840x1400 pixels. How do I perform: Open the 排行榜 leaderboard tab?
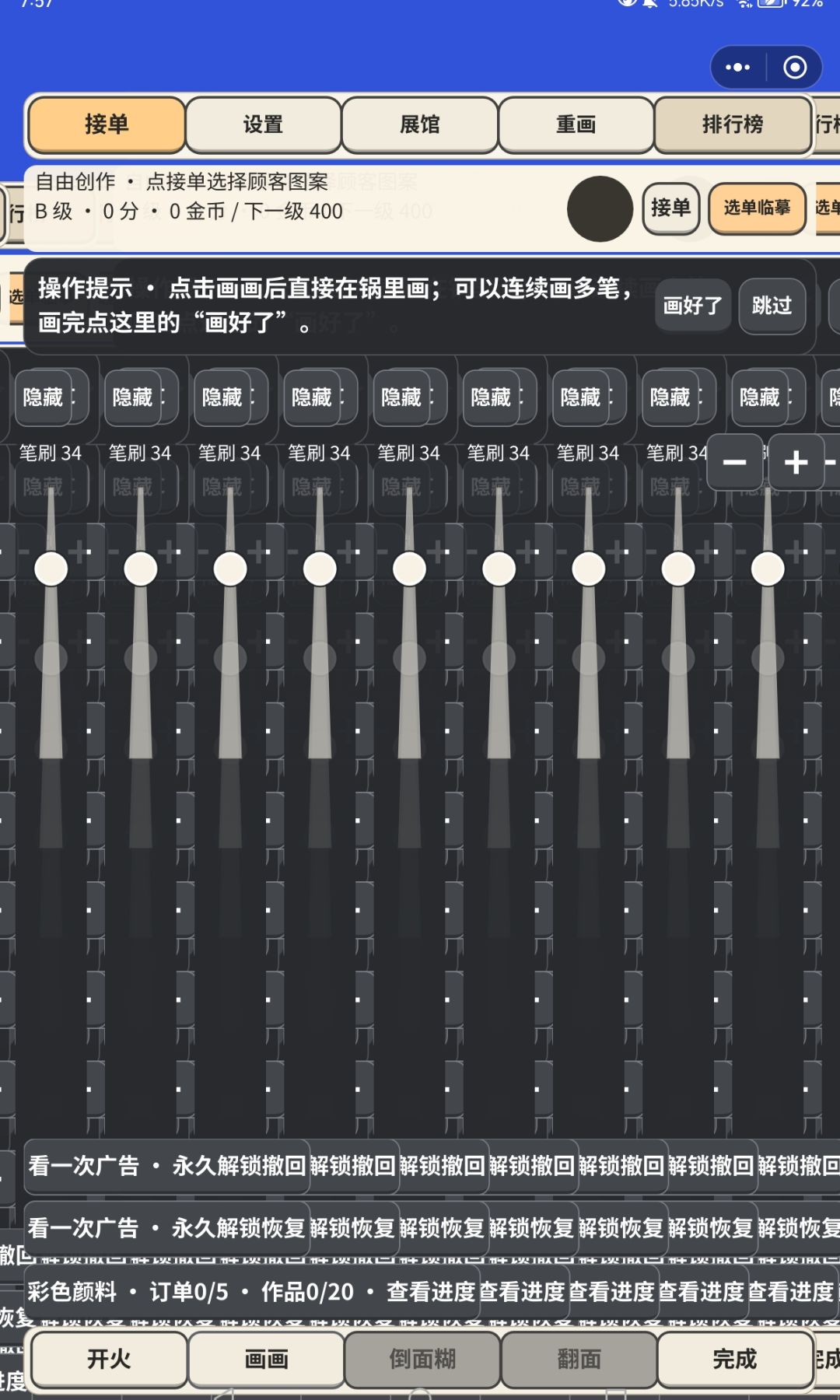(x=733, y=124)
